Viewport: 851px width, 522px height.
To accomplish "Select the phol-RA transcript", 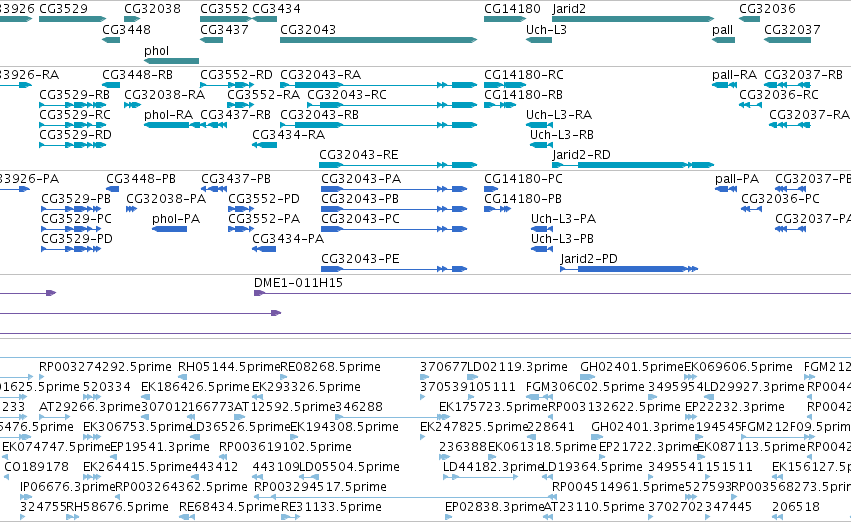I will click(168, 114).
